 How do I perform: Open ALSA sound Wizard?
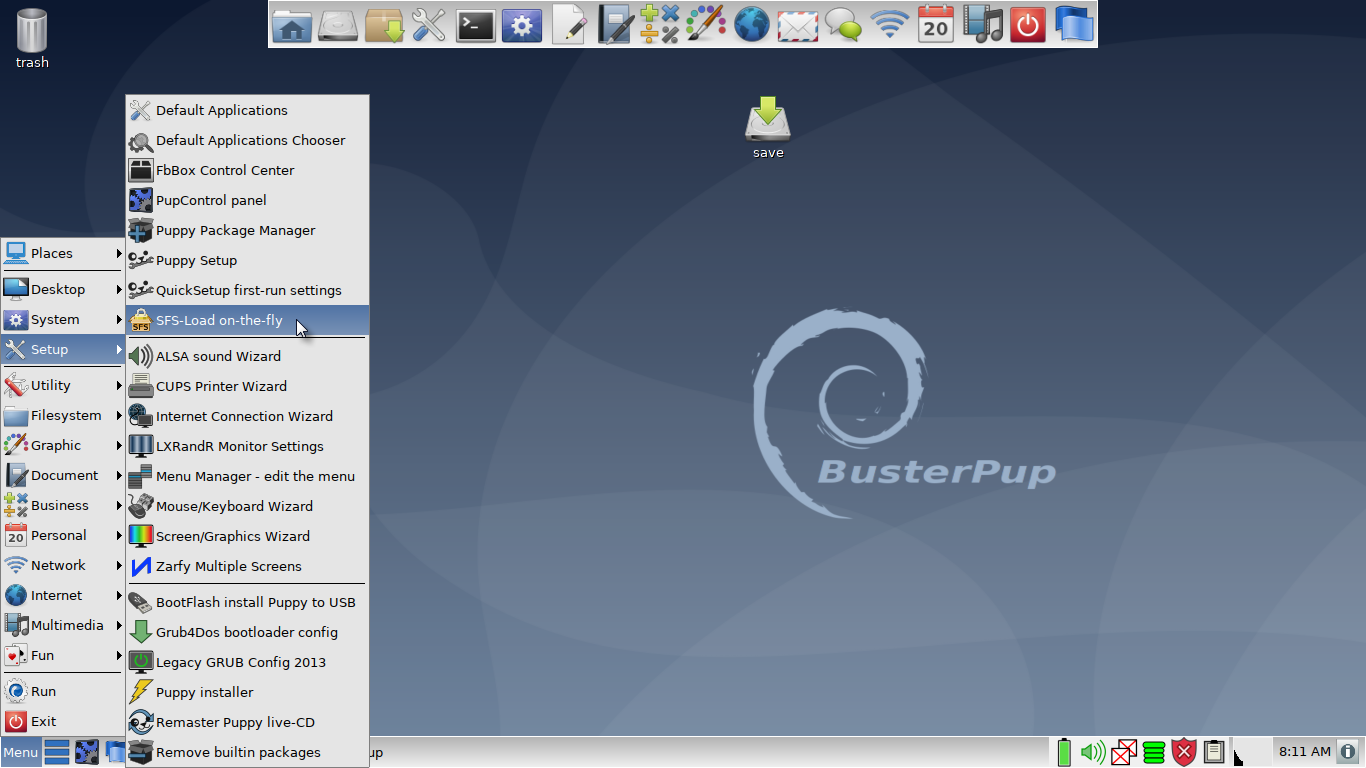click(x=247, y=356)
